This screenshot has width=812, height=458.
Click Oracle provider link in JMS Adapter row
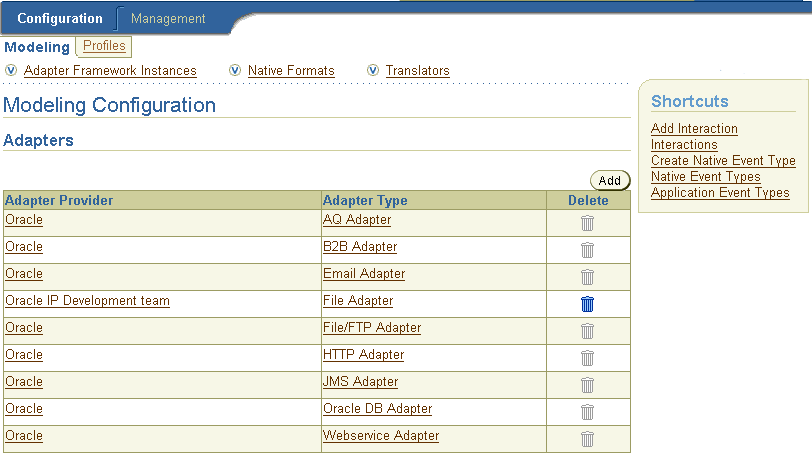(24, 381)
